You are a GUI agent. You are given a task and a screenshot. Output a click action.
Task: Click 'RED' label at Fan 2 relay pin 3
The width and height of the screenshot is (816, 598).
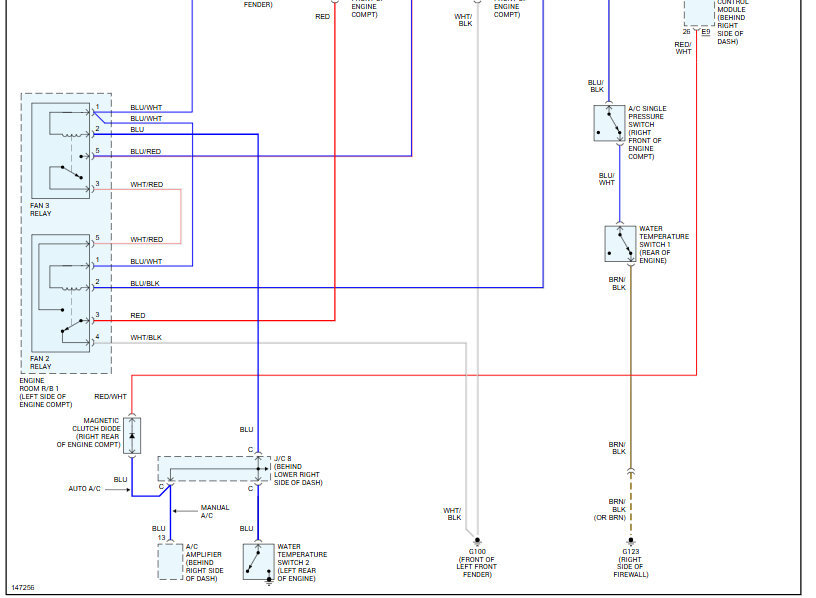tap(138, 315)
